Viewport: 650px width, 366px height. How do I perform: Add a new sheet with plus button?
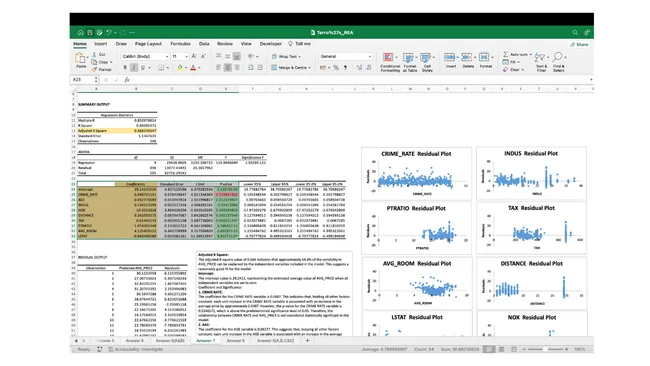point(307,341)
